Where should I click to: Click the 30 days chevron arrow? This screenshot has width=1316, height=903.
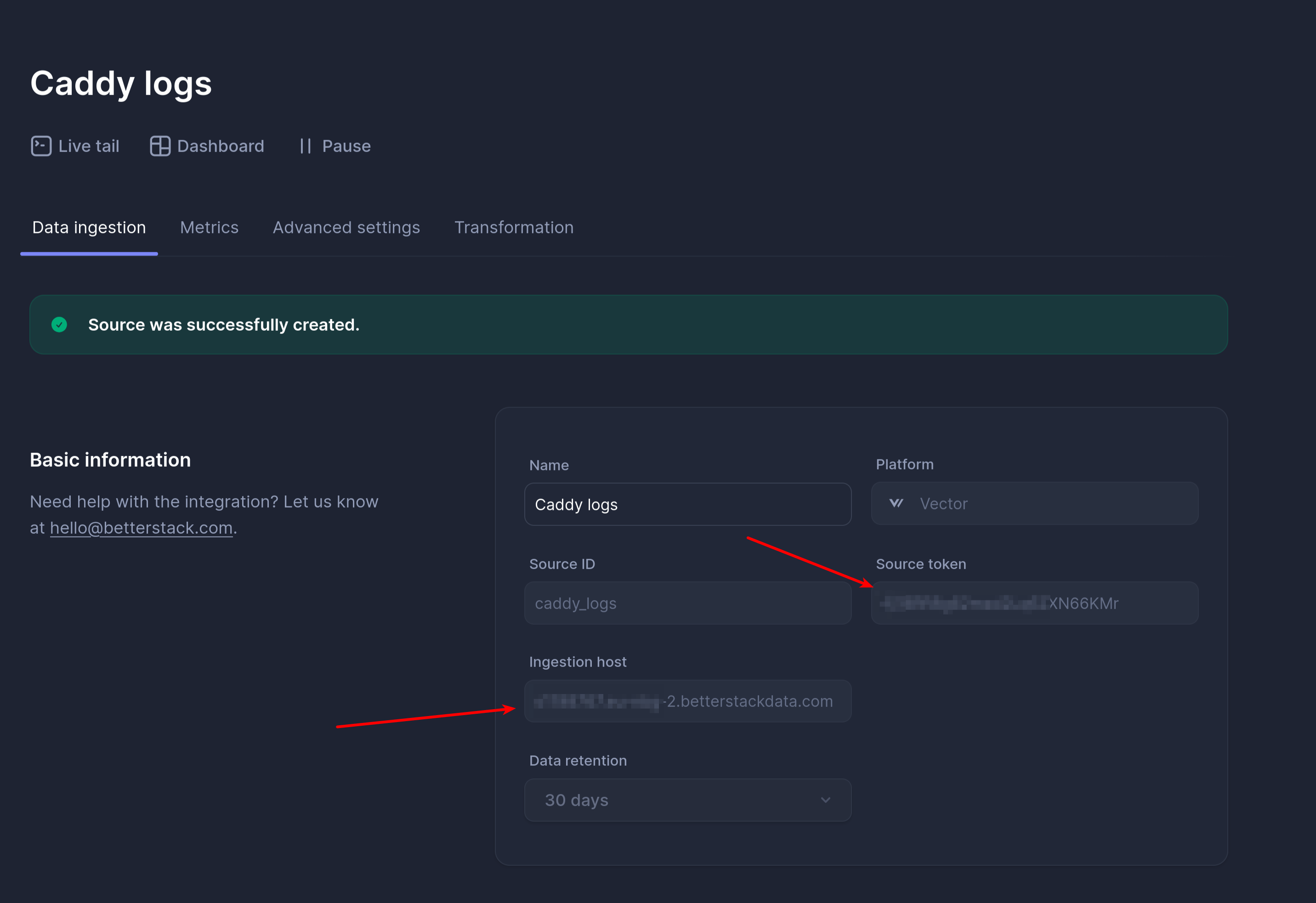[x=825, y=800]
